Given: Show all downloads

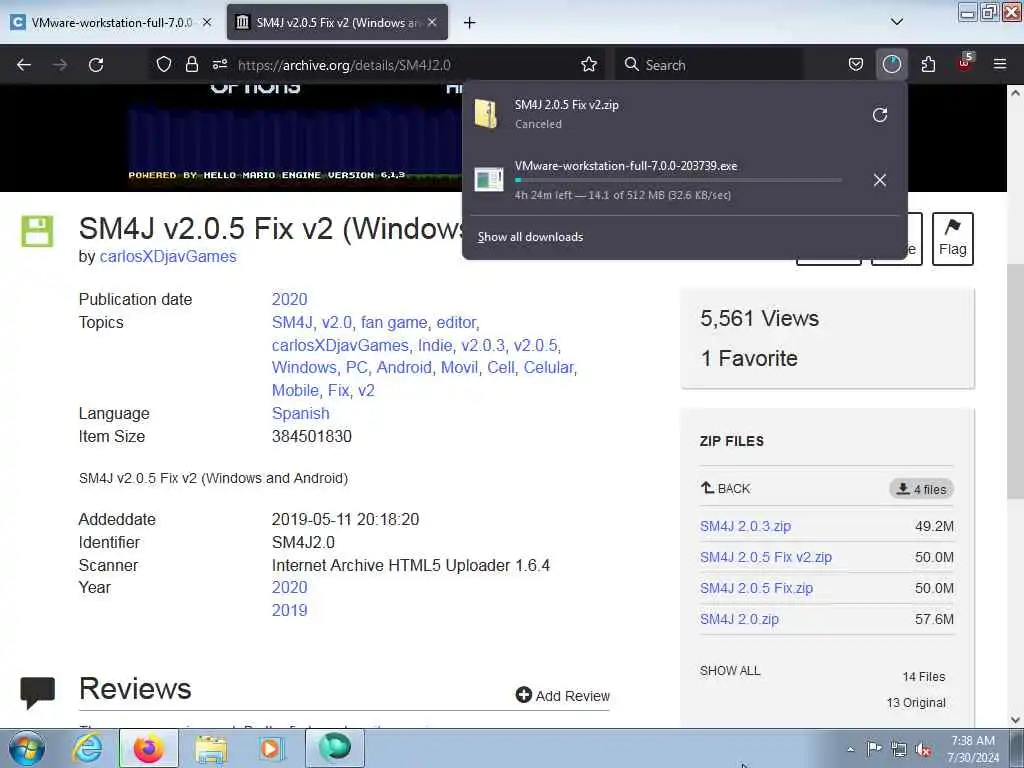Looking at the screenshot, I should (530, 236).
